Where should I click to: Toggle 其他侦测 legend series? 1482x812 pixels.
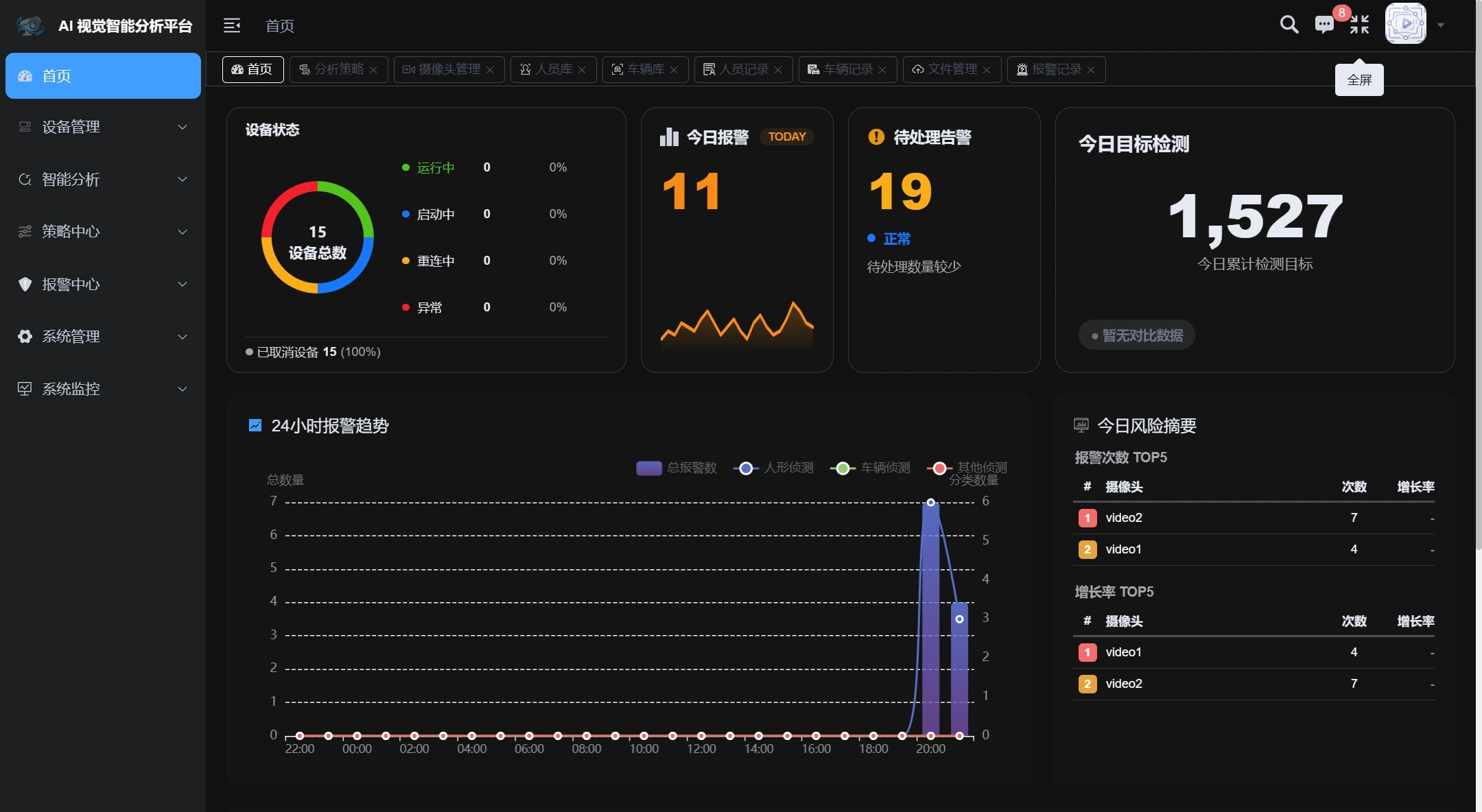click(x=967, y=468)
